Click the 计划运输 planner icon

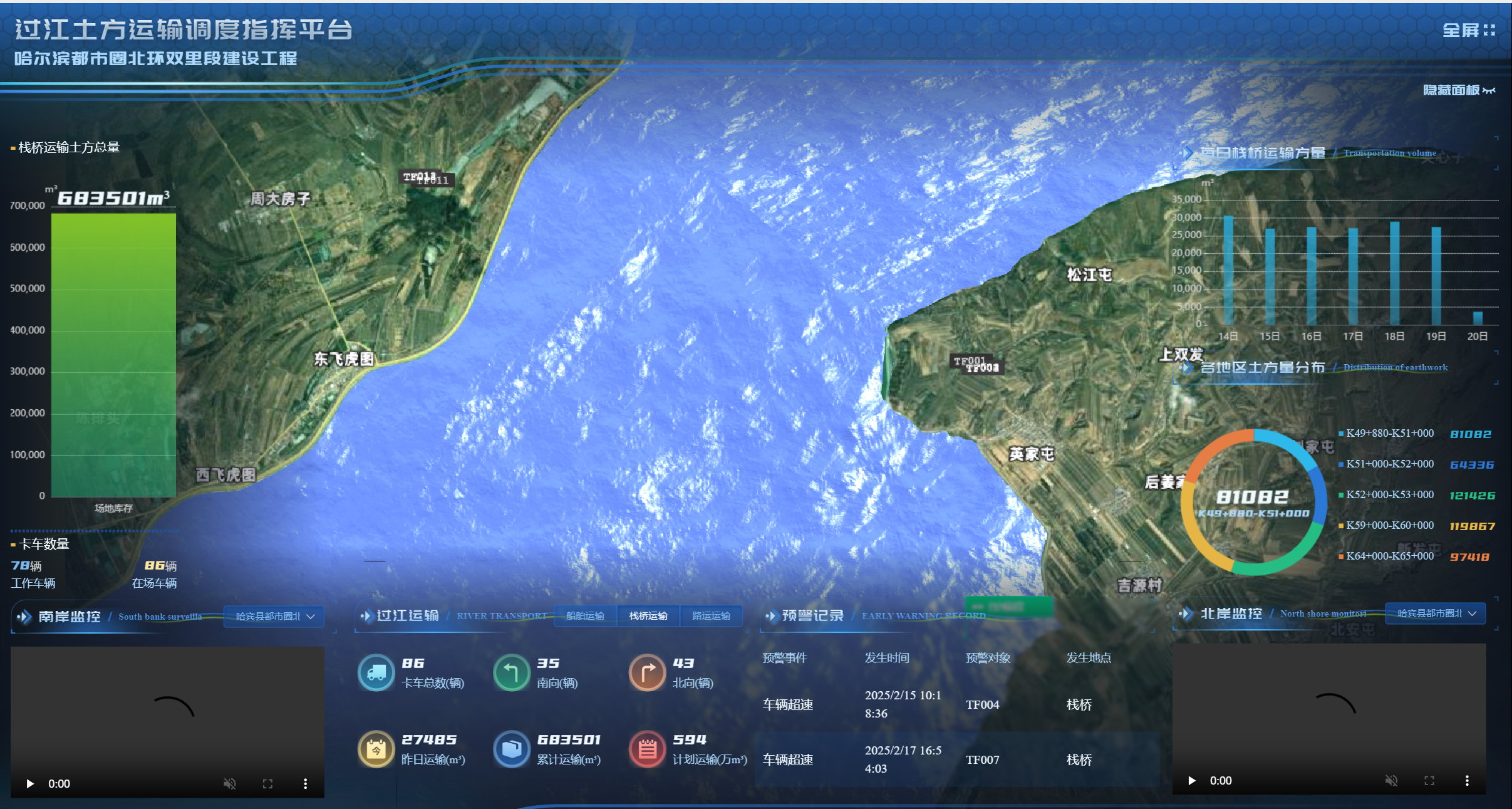click(x=647, y=749)
